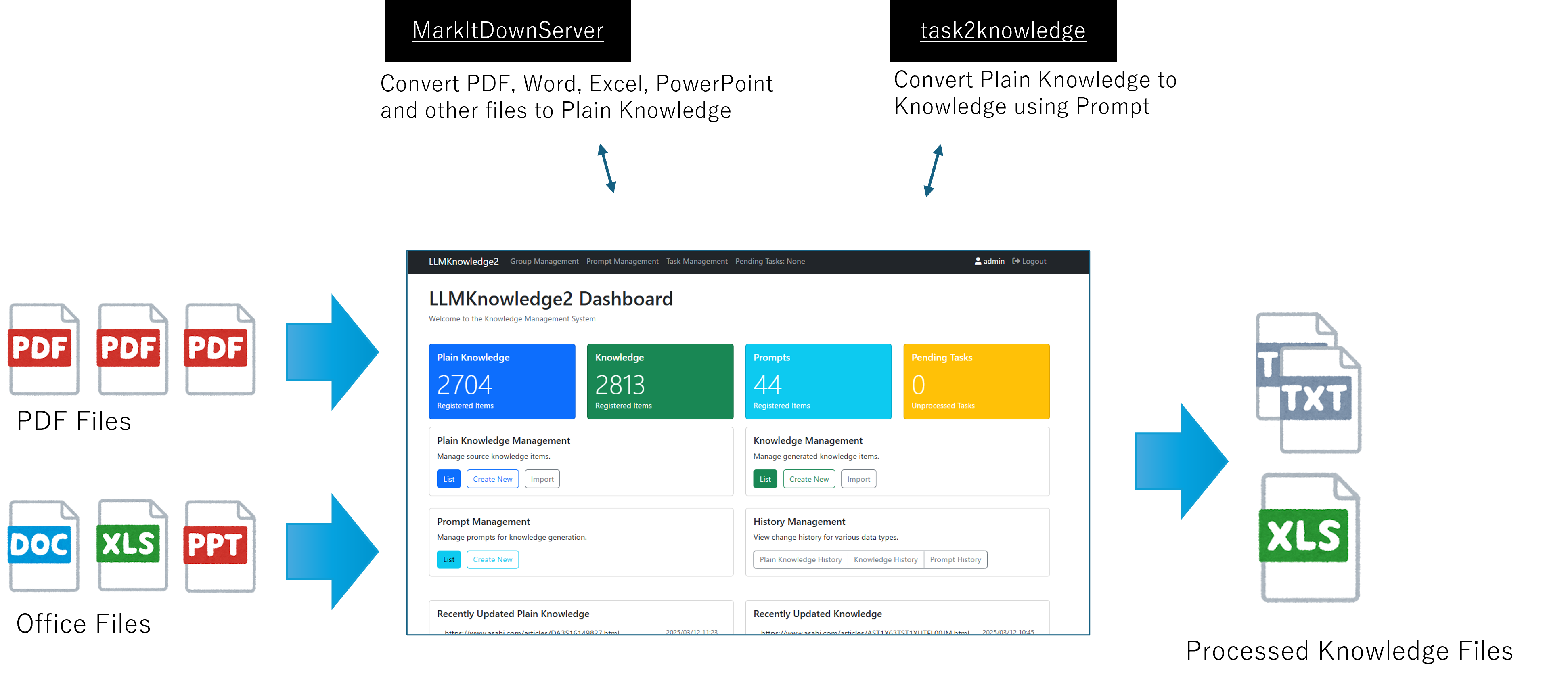Viewport: 1568px width, 683px height.
Task: Click the LLMKnowledge2 brand link
Action: point(463,261)
